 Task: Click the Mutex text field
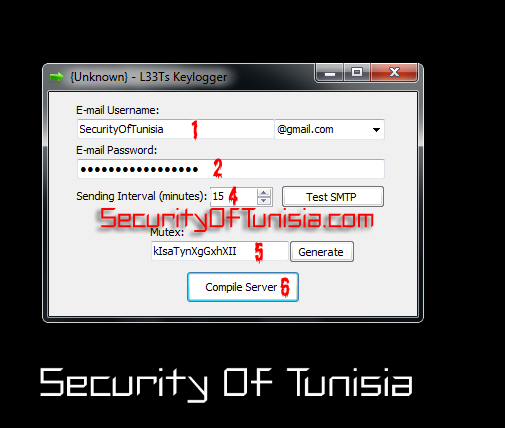tap(219, 251)
